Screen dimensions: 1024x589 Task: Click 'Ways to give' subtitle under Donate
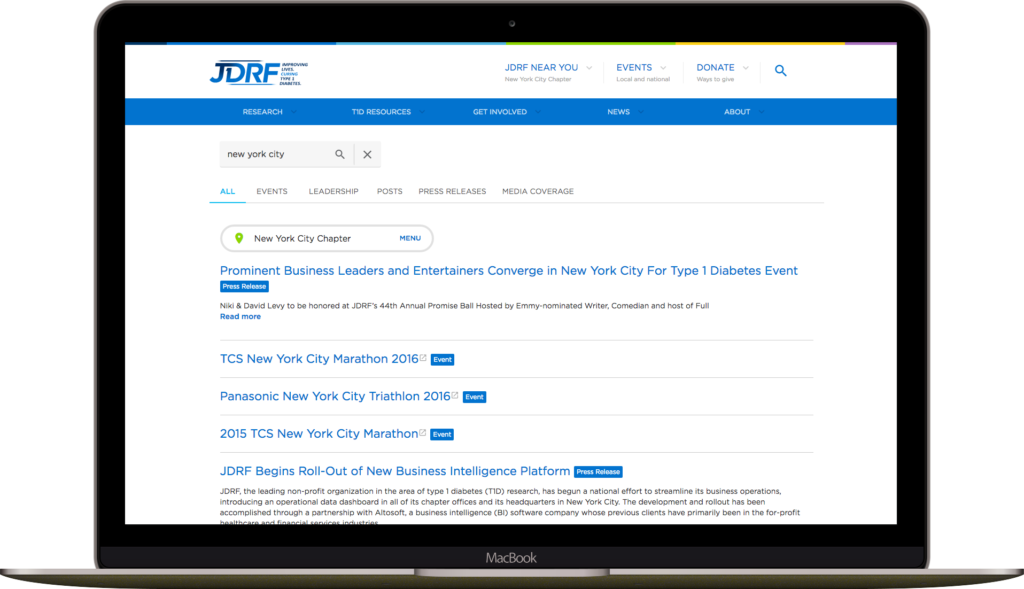click(x=715, y=80)
